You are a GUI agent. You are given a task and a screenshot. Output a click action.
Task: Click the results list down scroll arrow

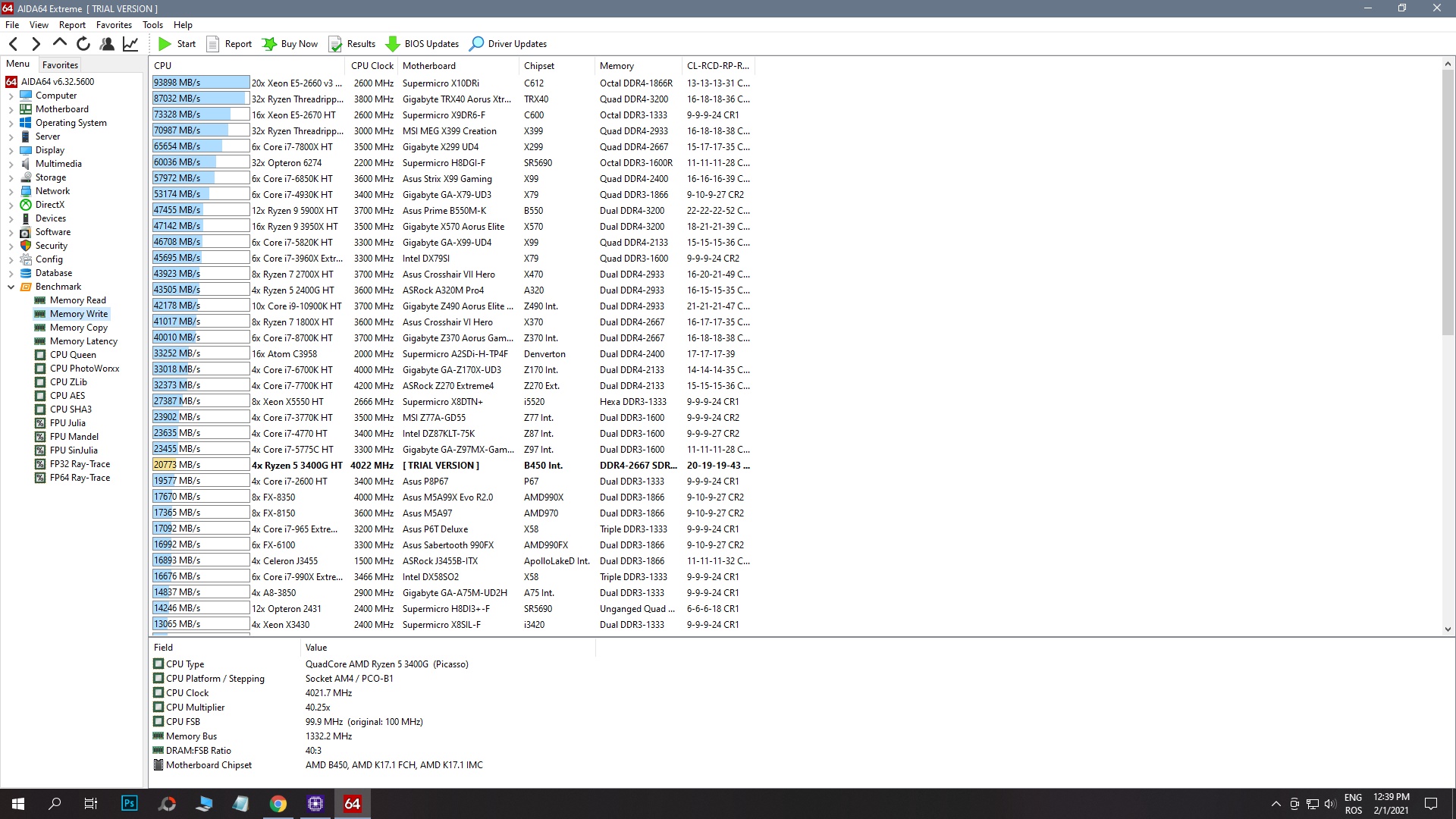pos(1448,629)
